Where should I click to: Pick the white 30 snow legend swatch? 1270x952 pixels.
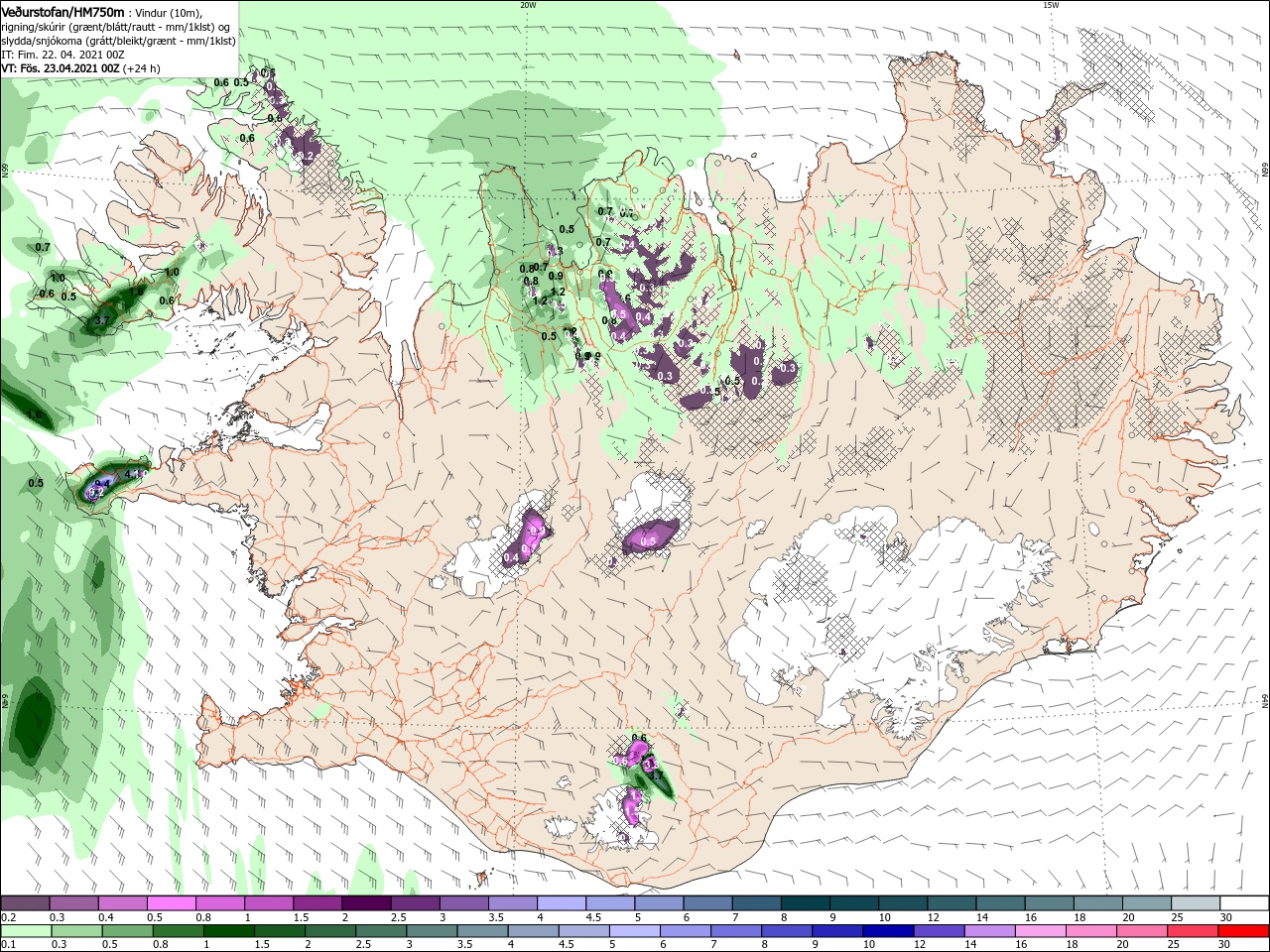pyautogui.click(x=1245, y=903)
